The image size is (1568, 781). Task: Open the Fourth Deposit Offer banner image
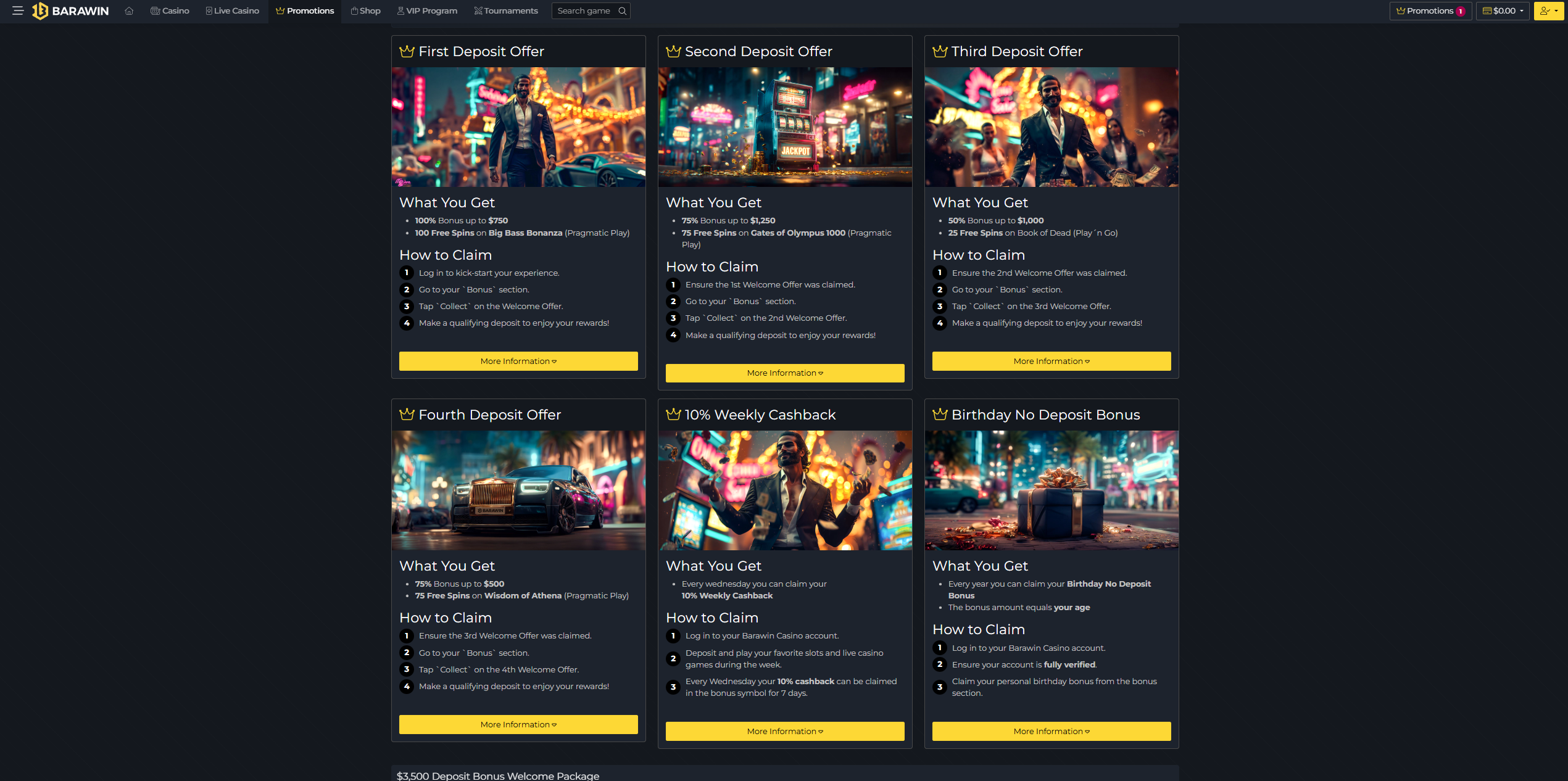(518, 490)
